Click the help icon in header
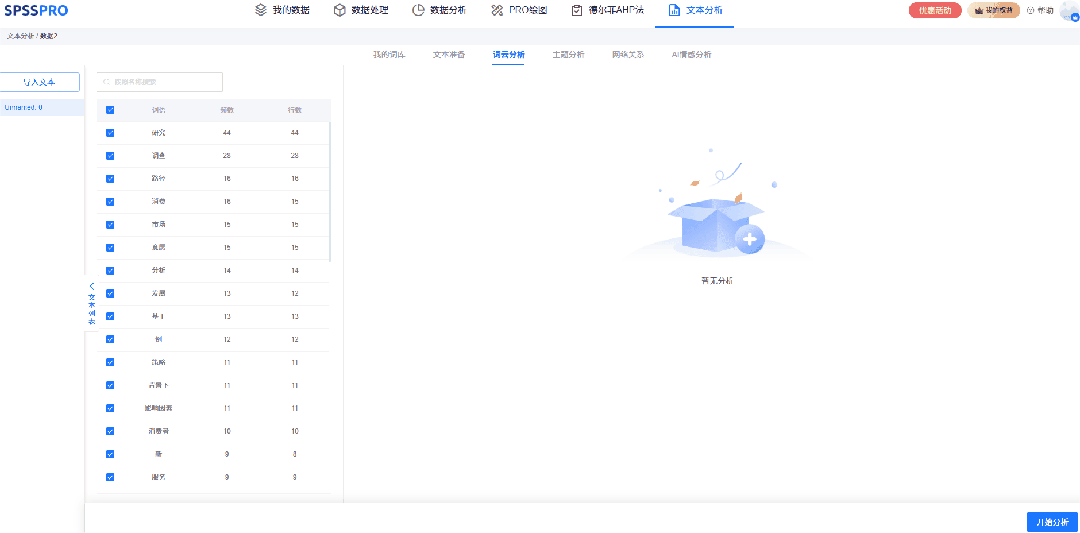The image size is (1080, 533). coord(1040,10)
